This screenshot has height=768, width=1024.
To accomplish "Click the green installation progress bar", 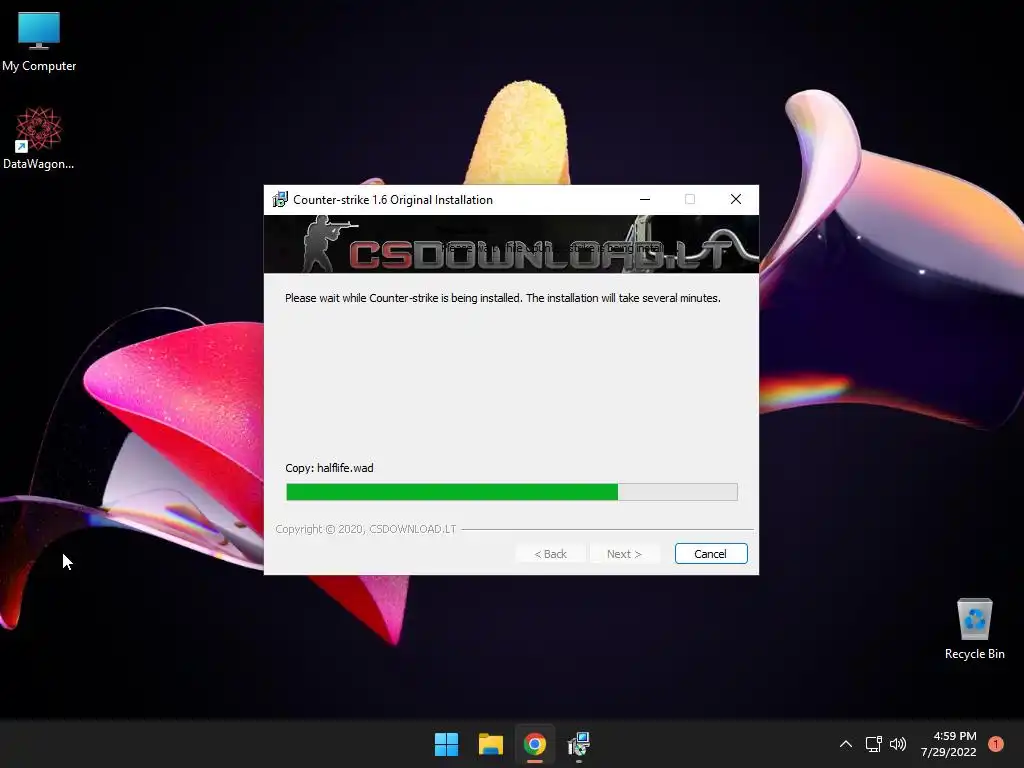I will coord(512,492).
